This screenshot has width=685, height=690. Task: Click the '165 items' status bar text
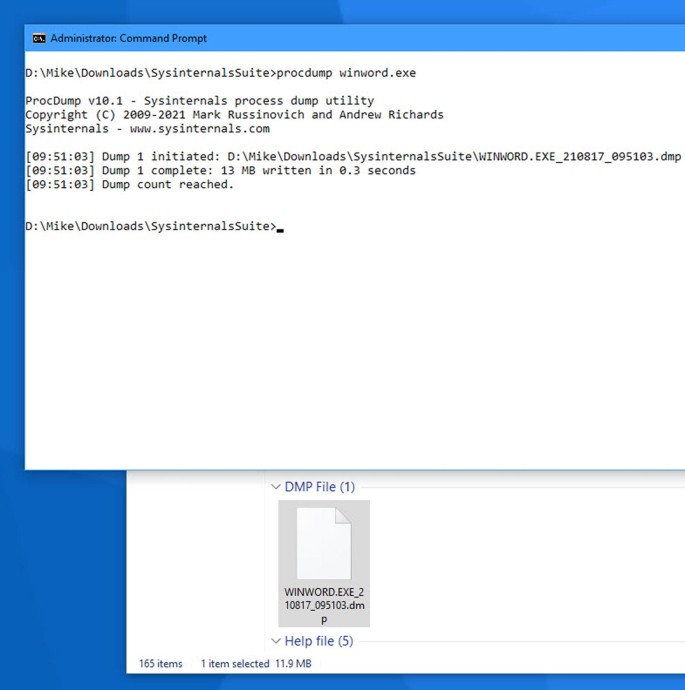[162, 664]
